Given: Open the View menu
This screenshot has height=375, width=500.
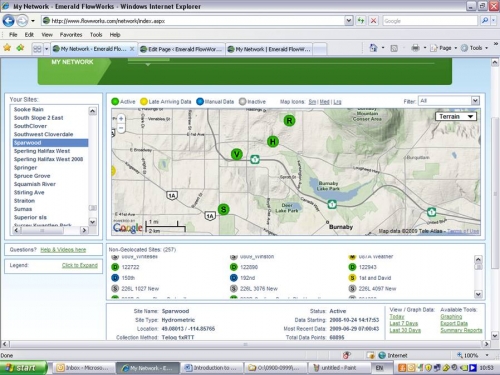Looking at the screenshot, I should pyautogui.click(x=47, y=35).
